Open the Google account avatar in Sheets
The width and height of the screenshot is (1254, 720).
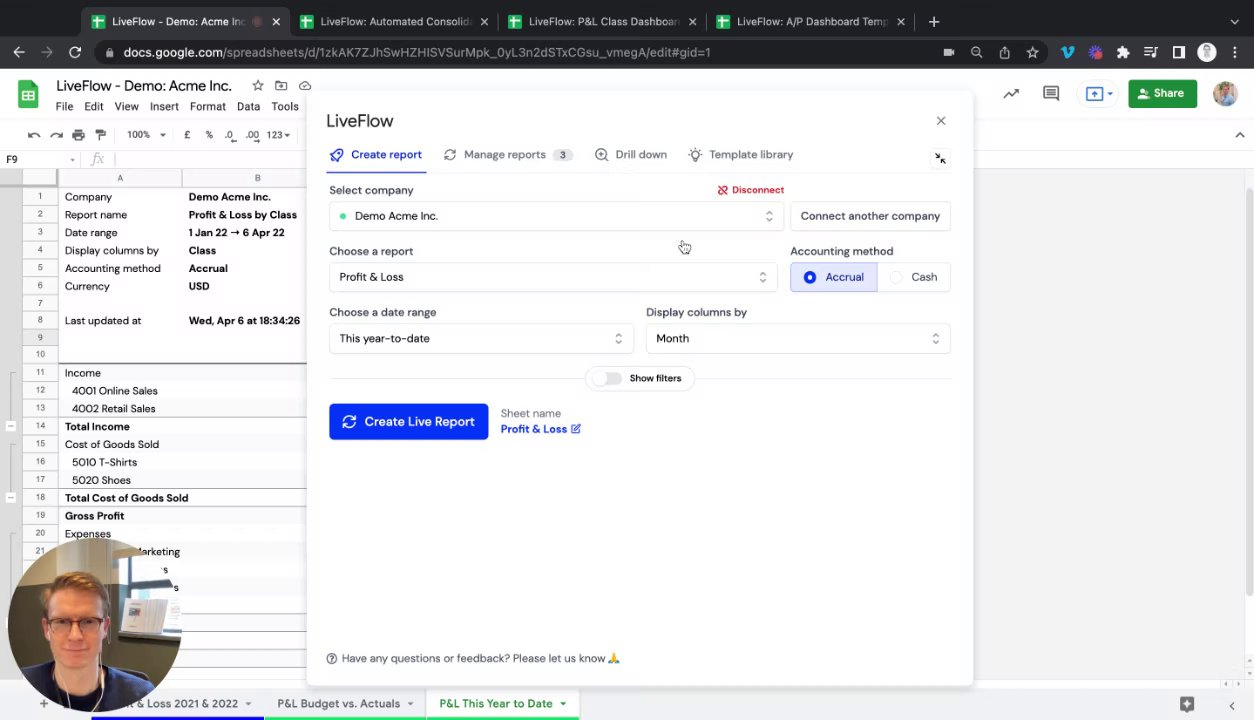pos(1225,93)
